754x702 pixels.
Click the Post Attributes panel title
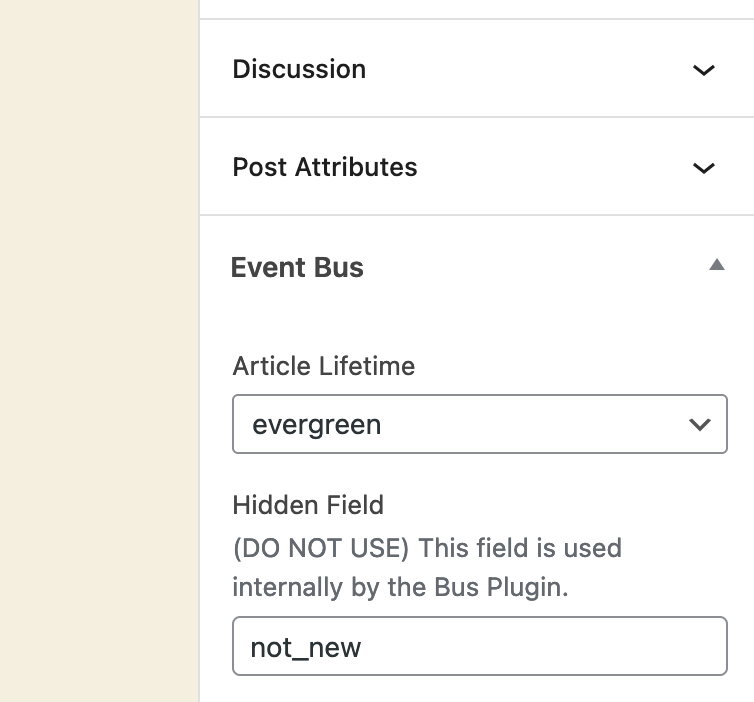pyautogui.click(x=325, y=167)
